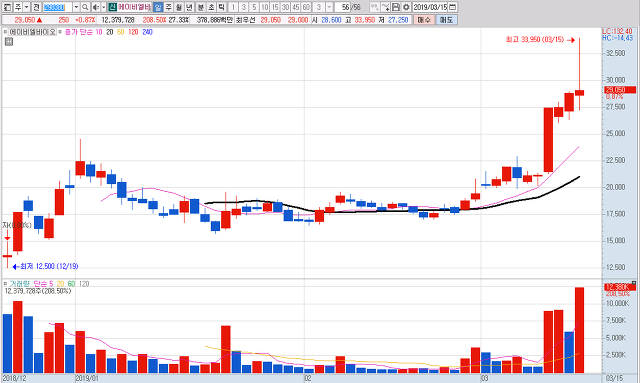The width and height of the screenshot is (640, 383).
Task: Select the 15 interval button
Action: (x=275, y=7)
